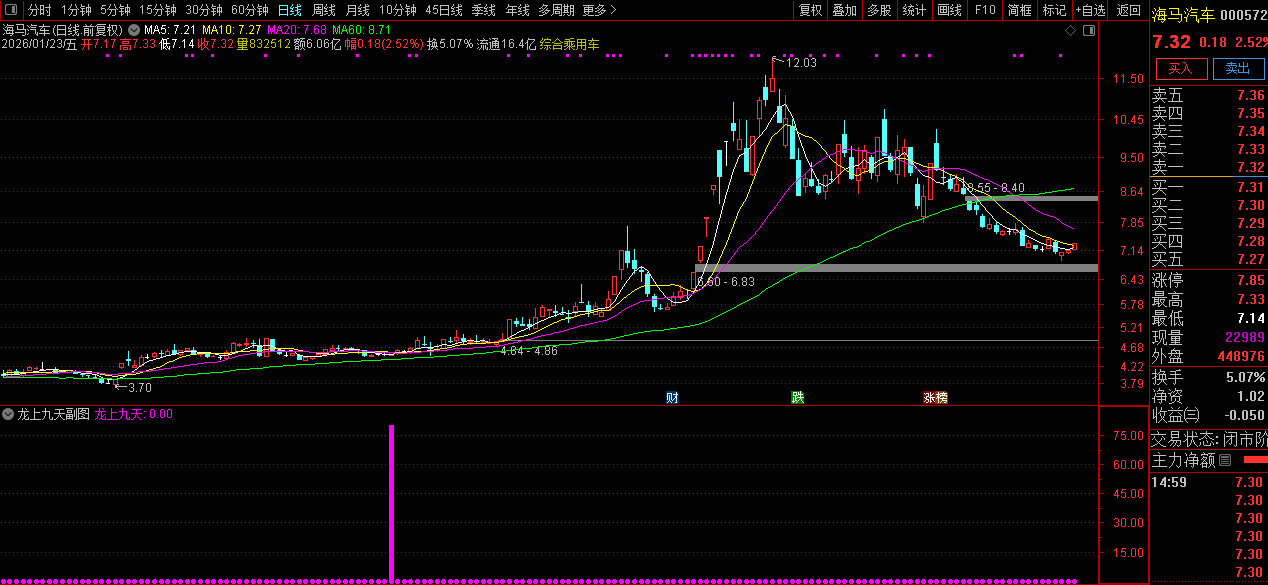Click the 返回 back button

[1128, 10]
